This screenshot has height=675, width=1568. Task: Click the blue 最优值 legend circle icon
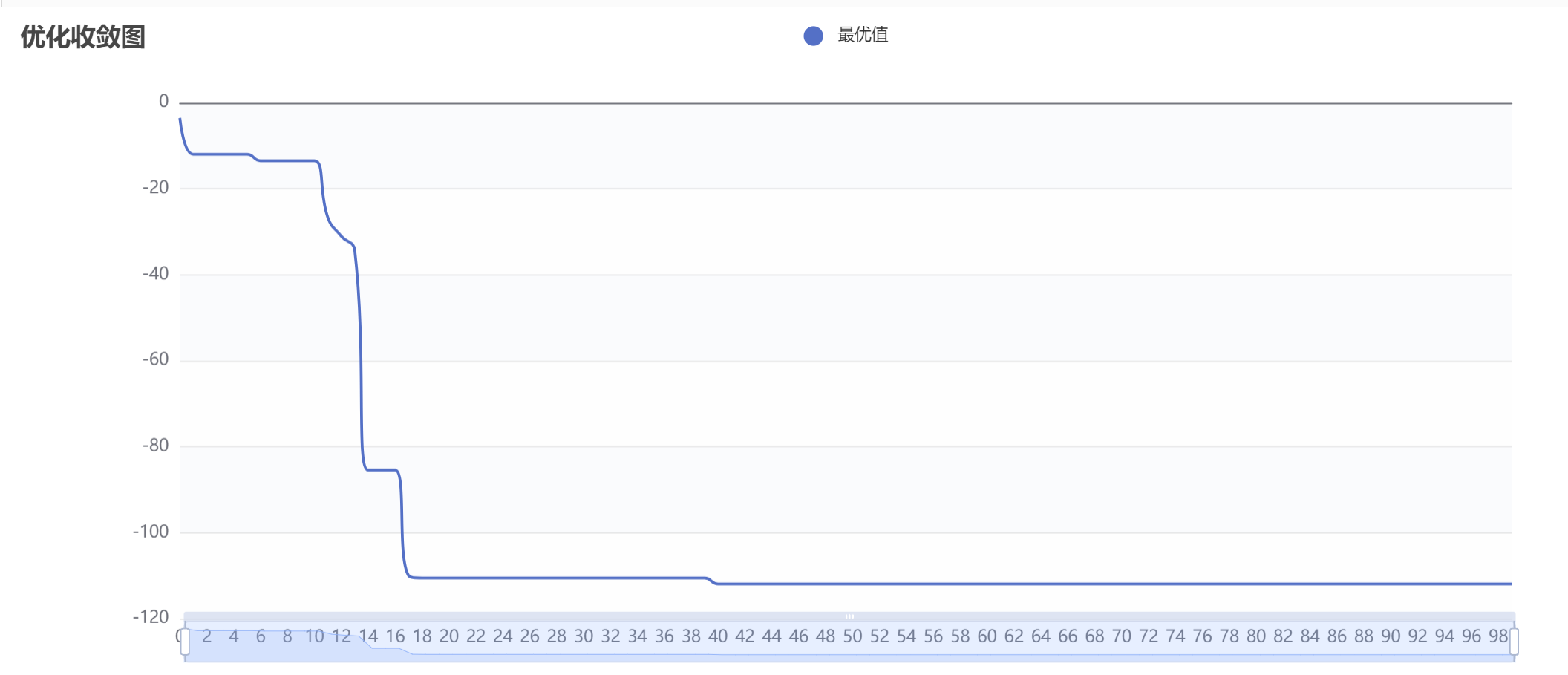[813, 36]
